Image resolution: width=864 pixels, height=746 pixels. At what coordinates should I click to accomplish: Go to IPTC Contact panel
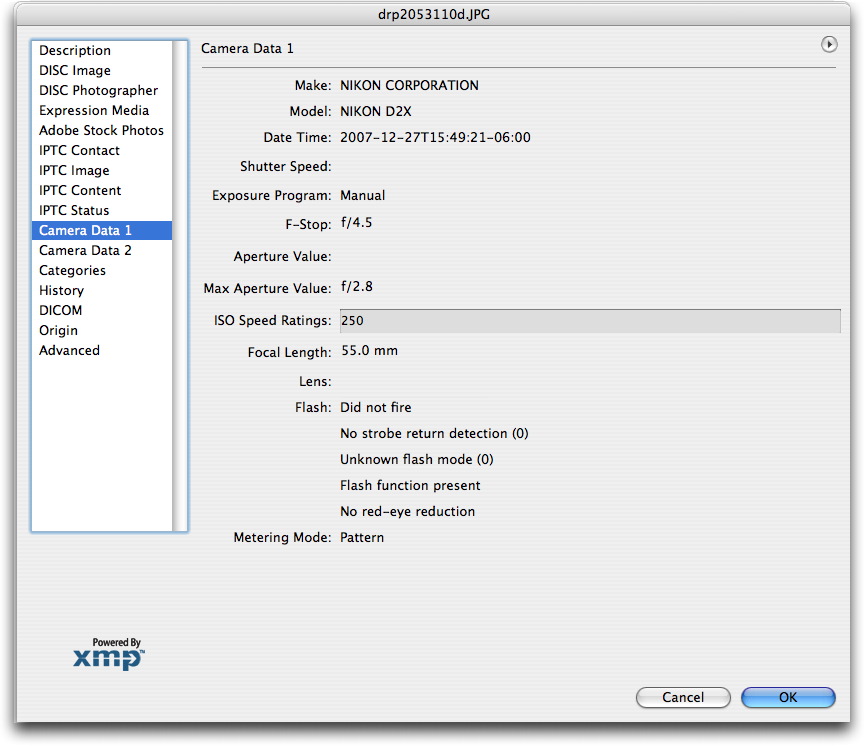click(x=79, y=151)
